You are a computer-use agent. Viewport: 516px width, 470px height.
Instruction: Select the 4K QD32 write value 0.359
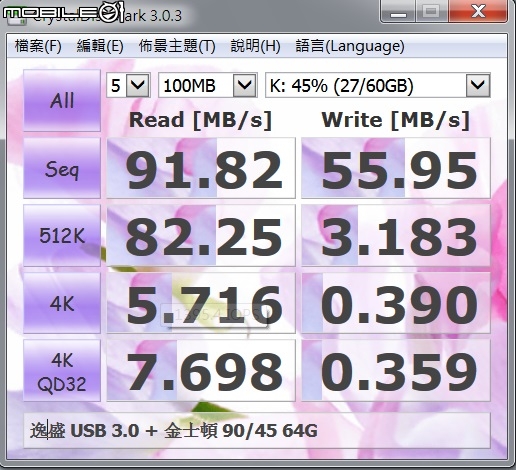pyautogui.click(x=396, y=370)
